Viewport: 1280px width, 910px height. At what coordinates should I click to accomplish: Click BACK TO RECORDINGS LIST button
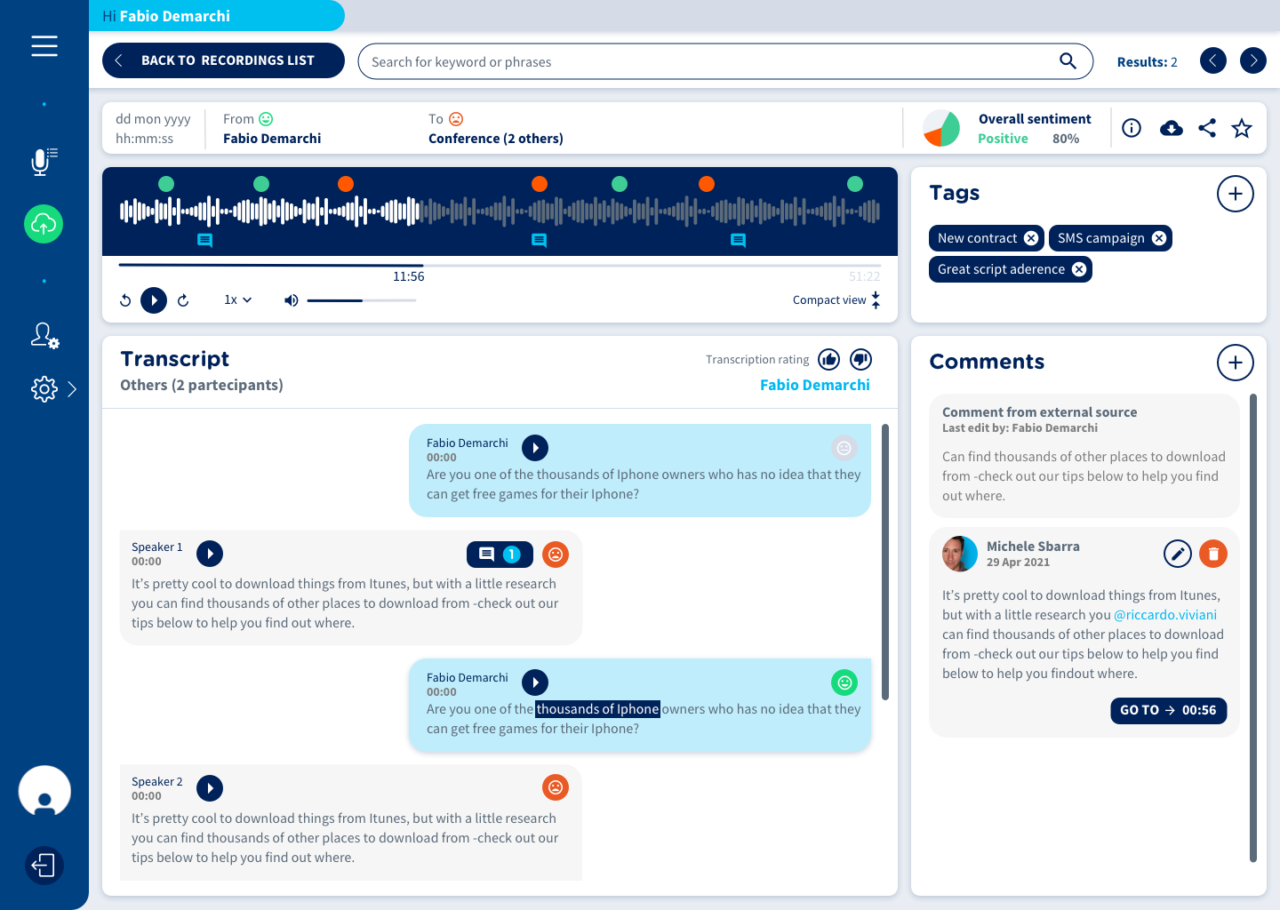pyautogui.click(x=222, y=60)
